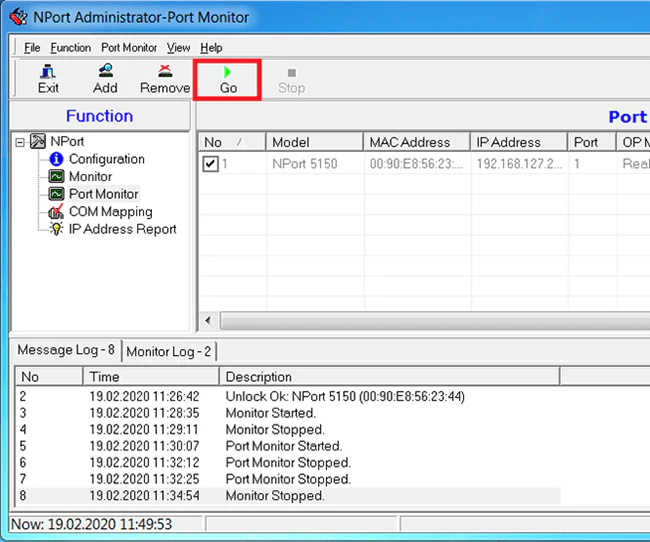Sort by the Port column header

(x=592, y=142)
